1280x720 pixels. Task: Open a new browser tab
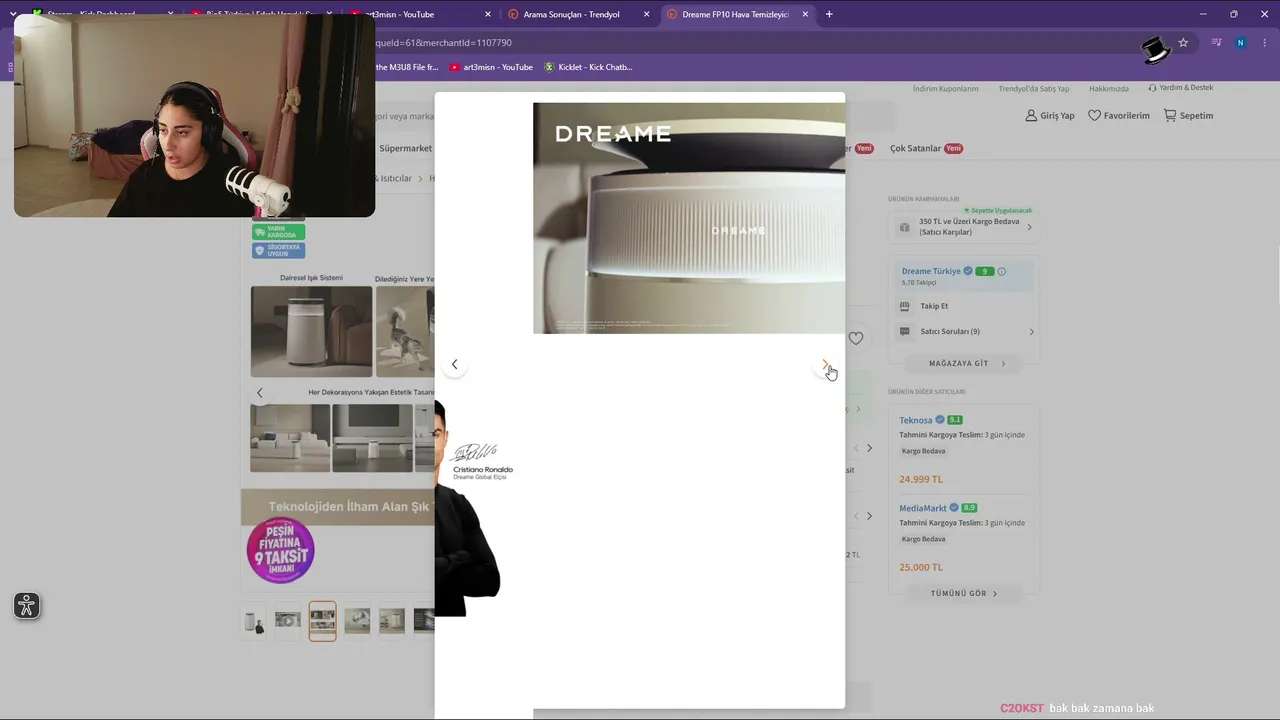(829, 14)
